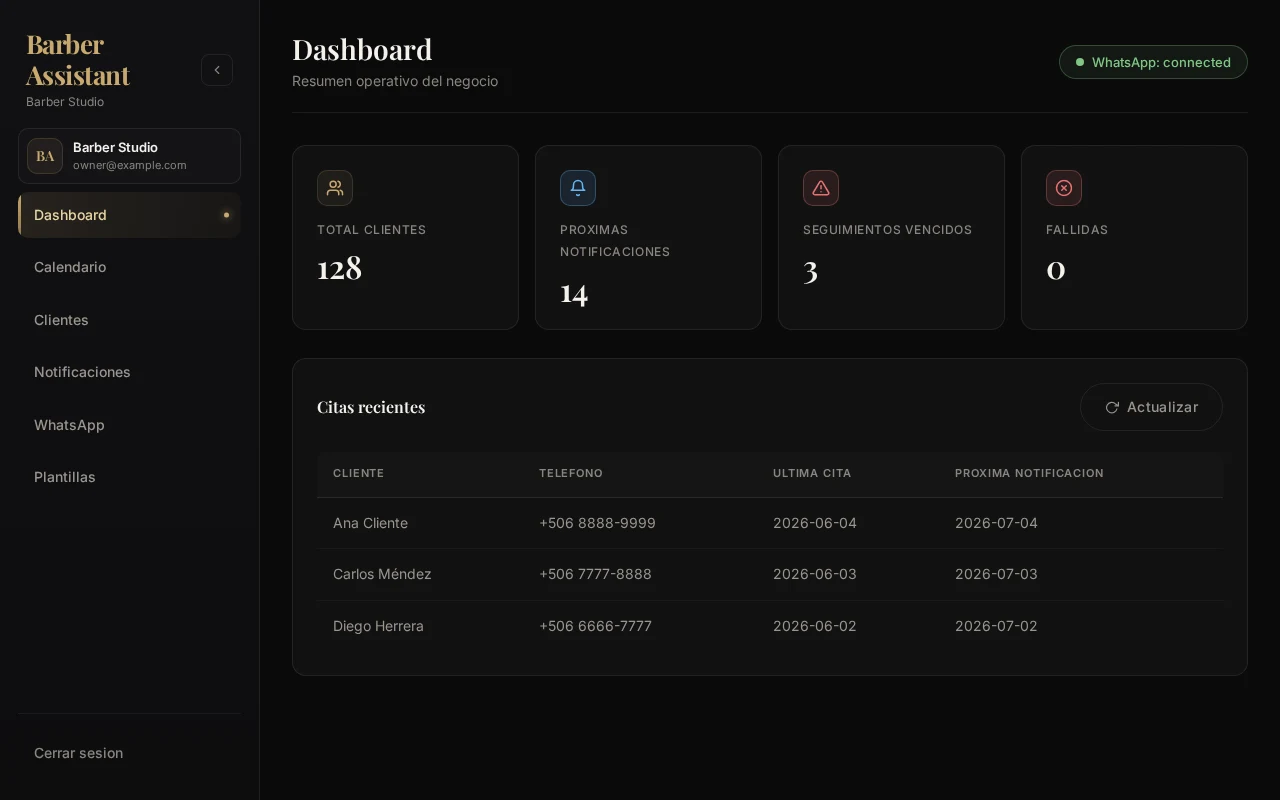Click the CLIENTE column header
This screenshot has height=800, width=1280.
[358, 473]
